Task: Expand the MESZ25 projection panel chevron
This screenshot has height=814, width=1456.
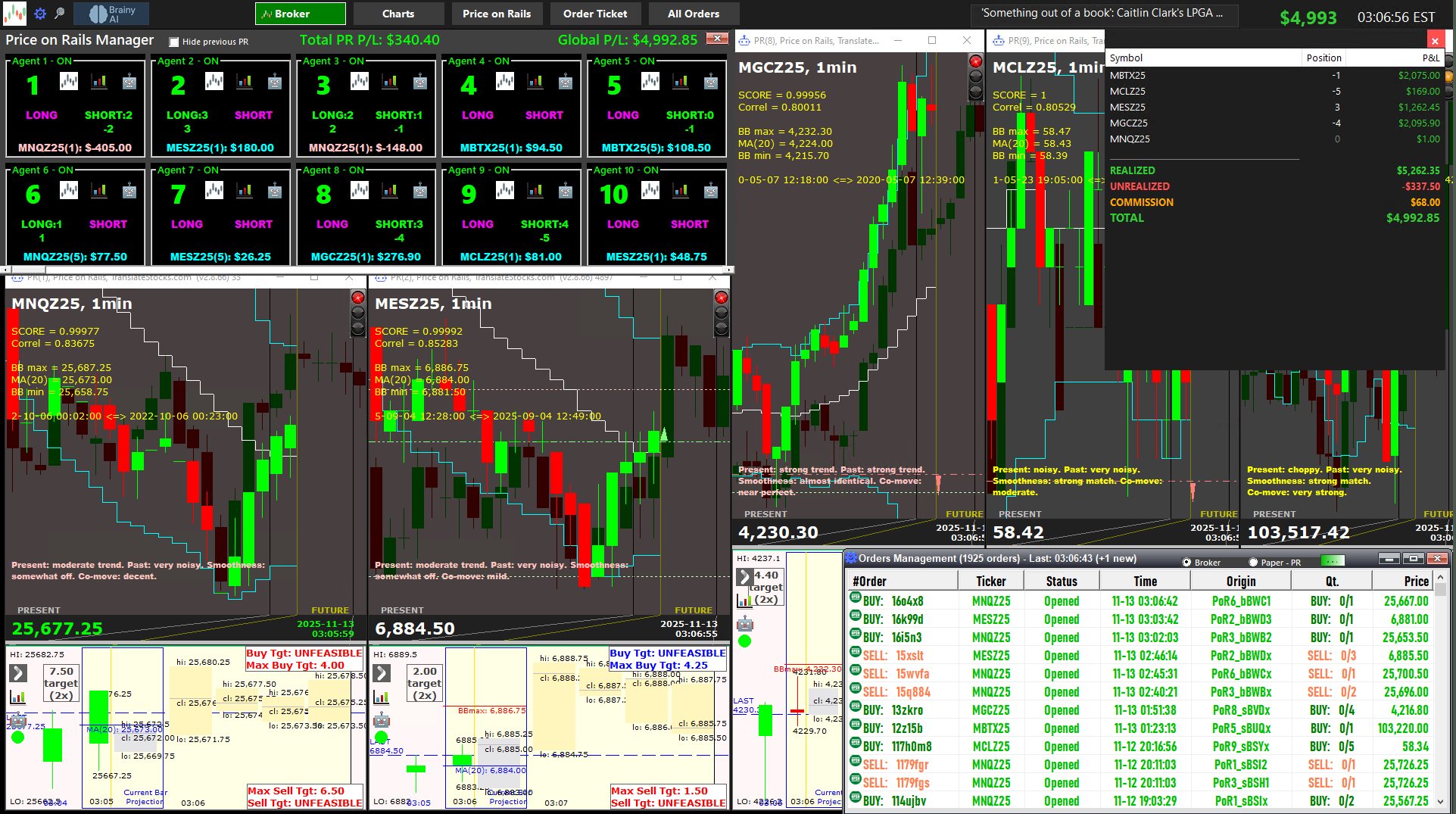Action: point(382,672)
